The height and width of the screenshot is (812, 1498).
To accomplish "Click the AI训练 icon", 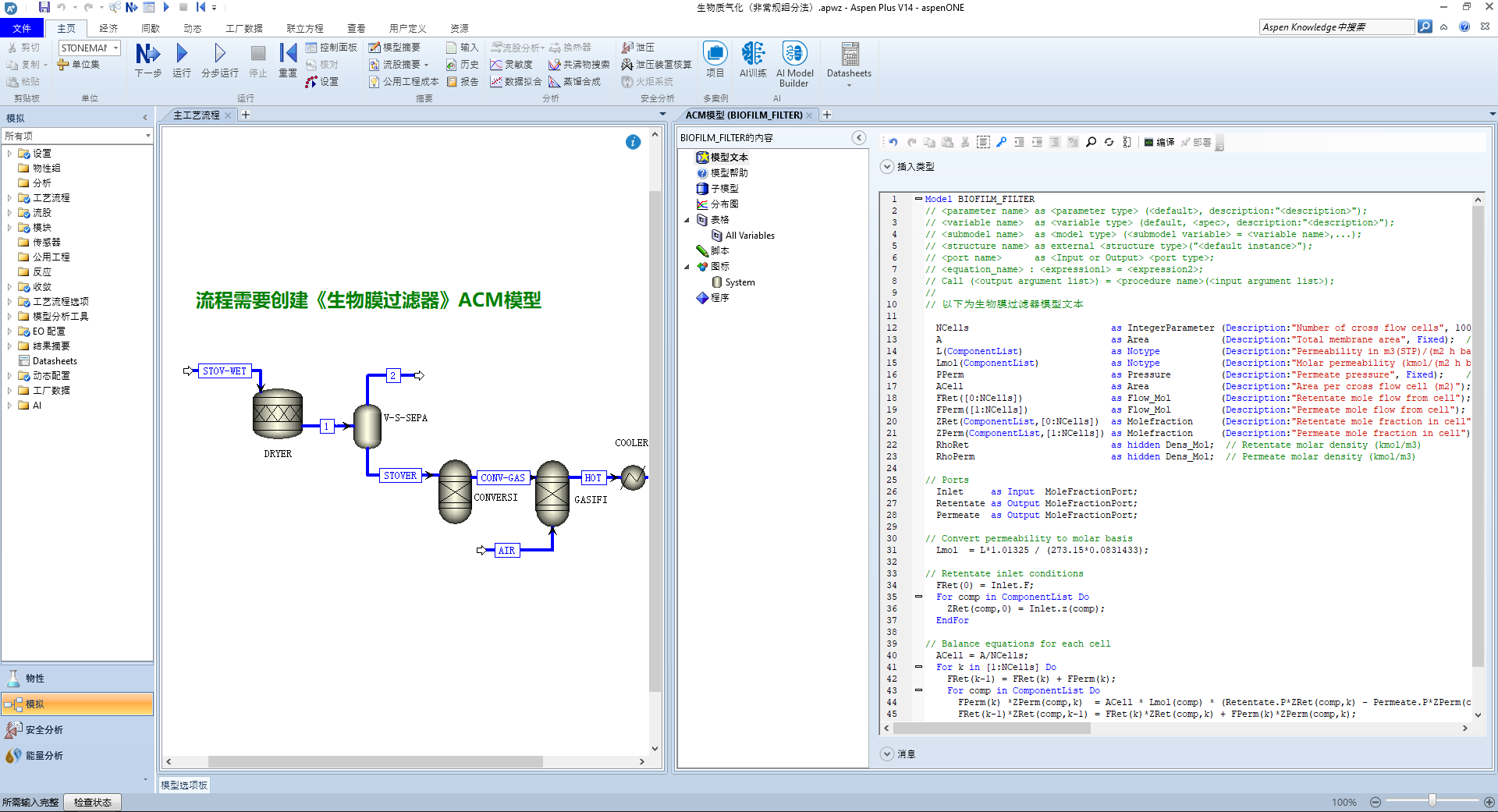I will (753, 60).
